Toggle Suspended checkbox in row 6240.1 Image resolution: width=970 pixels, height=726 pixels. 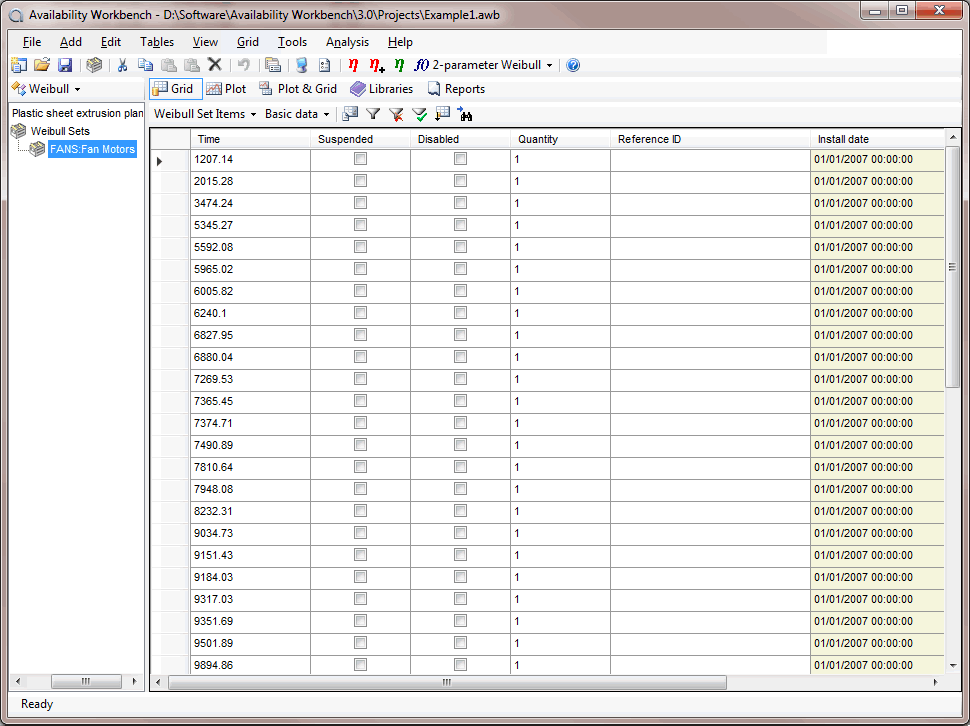point(360,313)
